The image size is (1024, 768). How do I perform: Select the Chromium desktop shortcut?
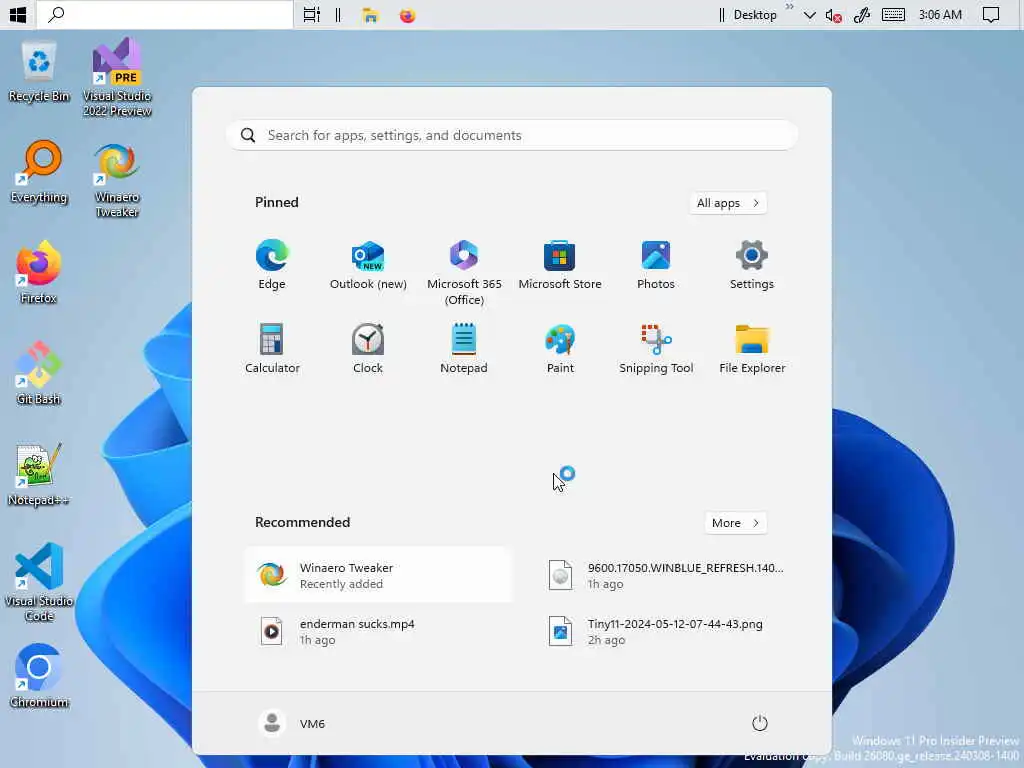pyautogui.click(x=39, y=677)
